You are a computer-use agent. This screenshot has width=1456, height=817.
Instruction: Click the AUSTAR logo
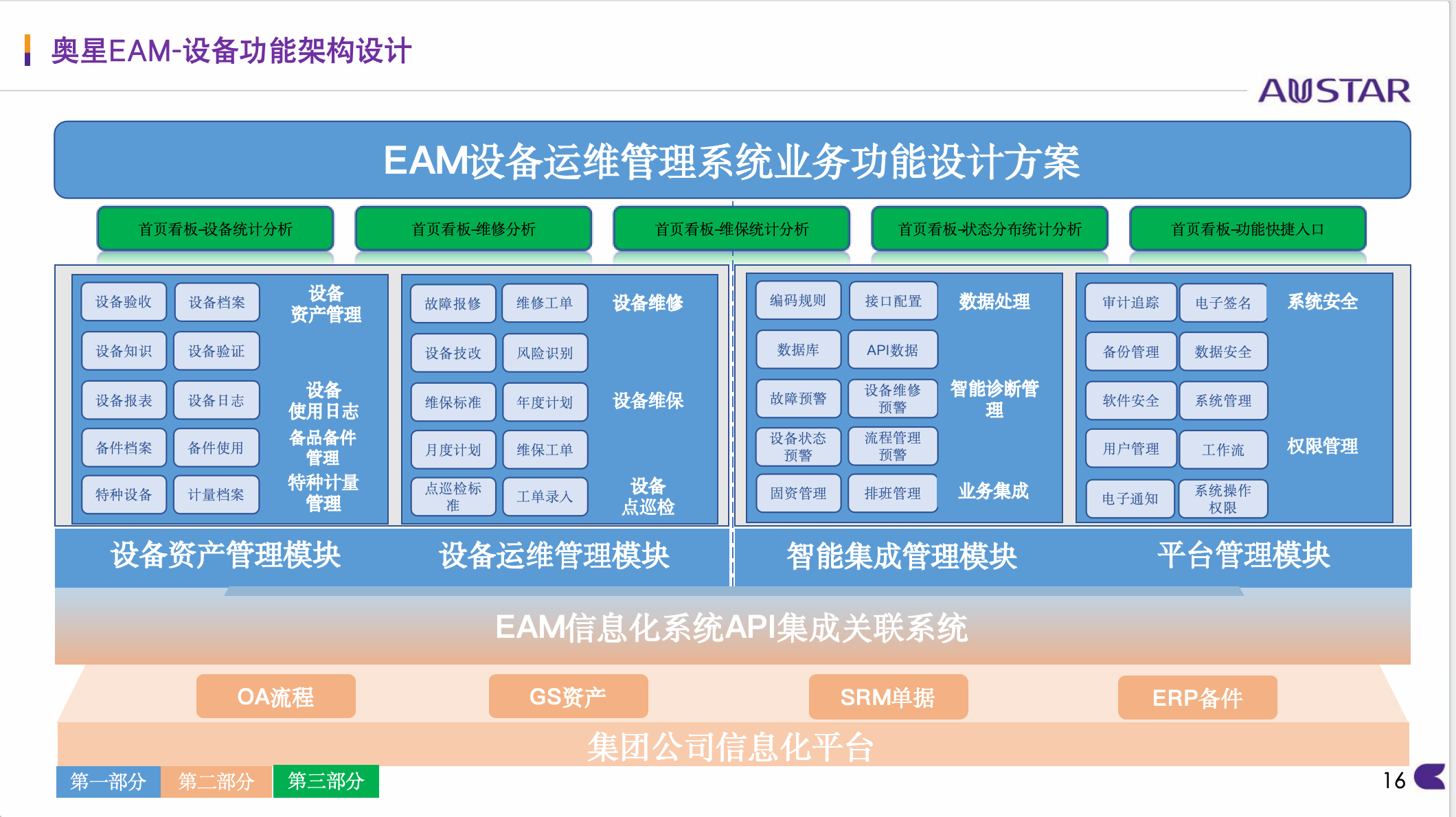pyautogui.click(x=1334, y=91)
